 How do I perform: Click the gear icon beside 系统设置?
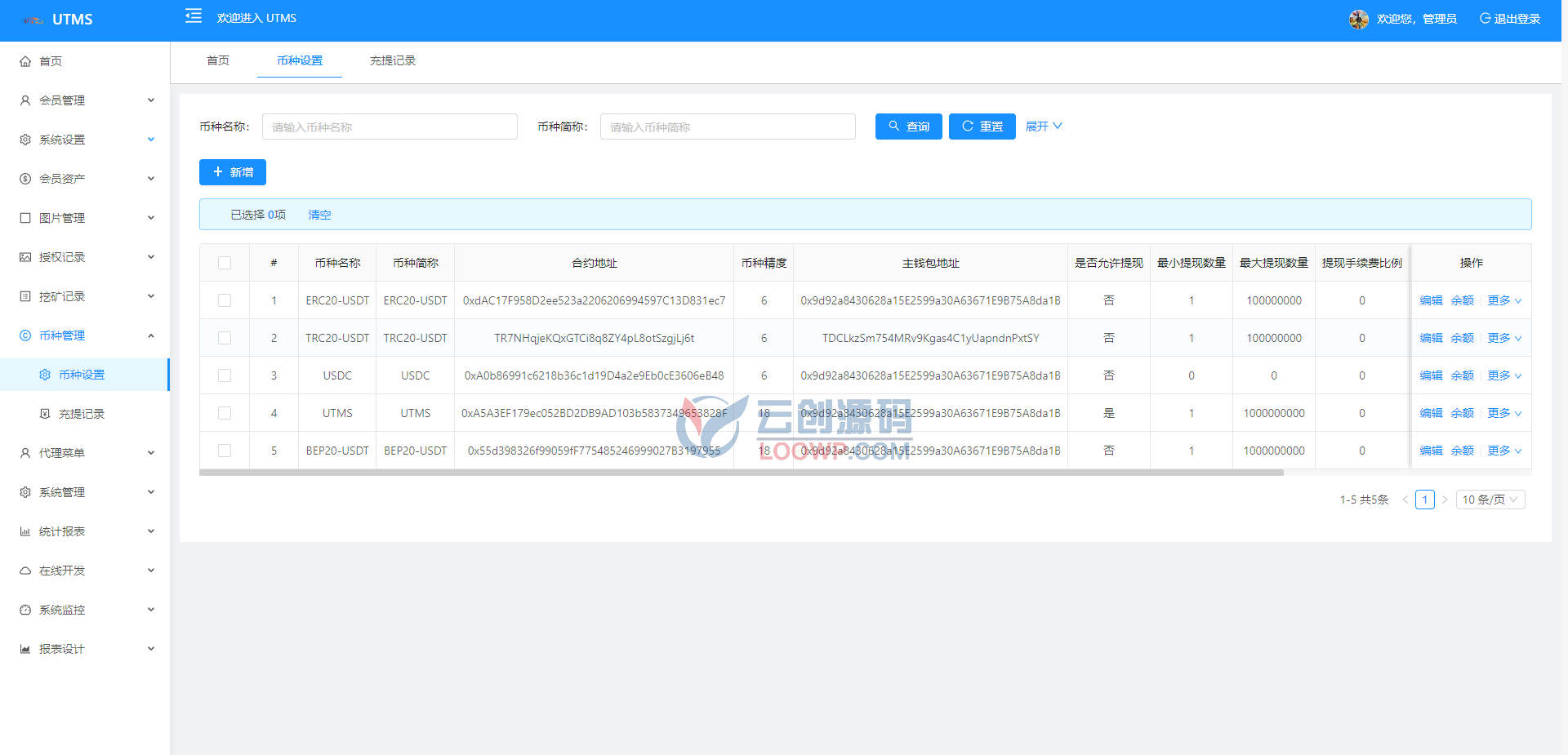pos(25,140)
